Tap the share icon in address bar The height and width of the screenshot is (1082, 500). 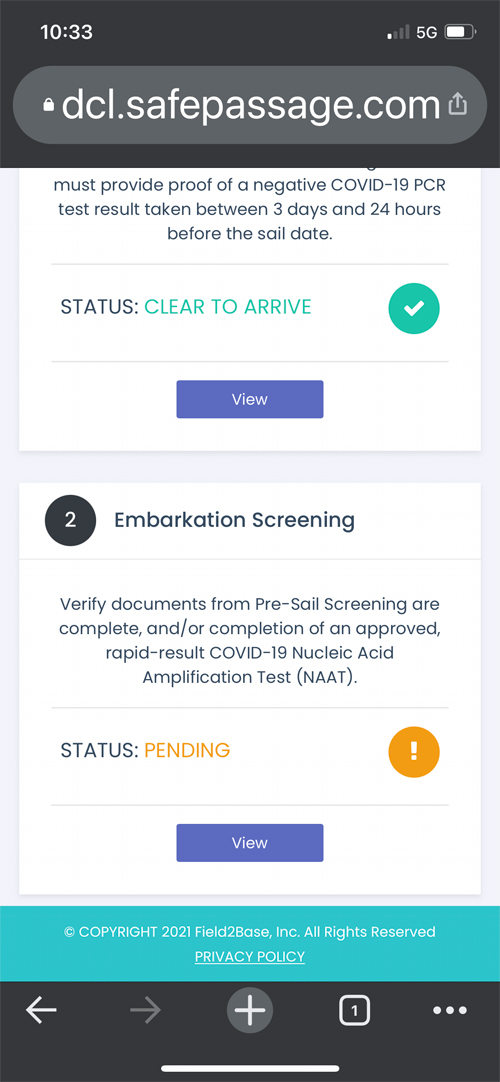pos(458,105)
